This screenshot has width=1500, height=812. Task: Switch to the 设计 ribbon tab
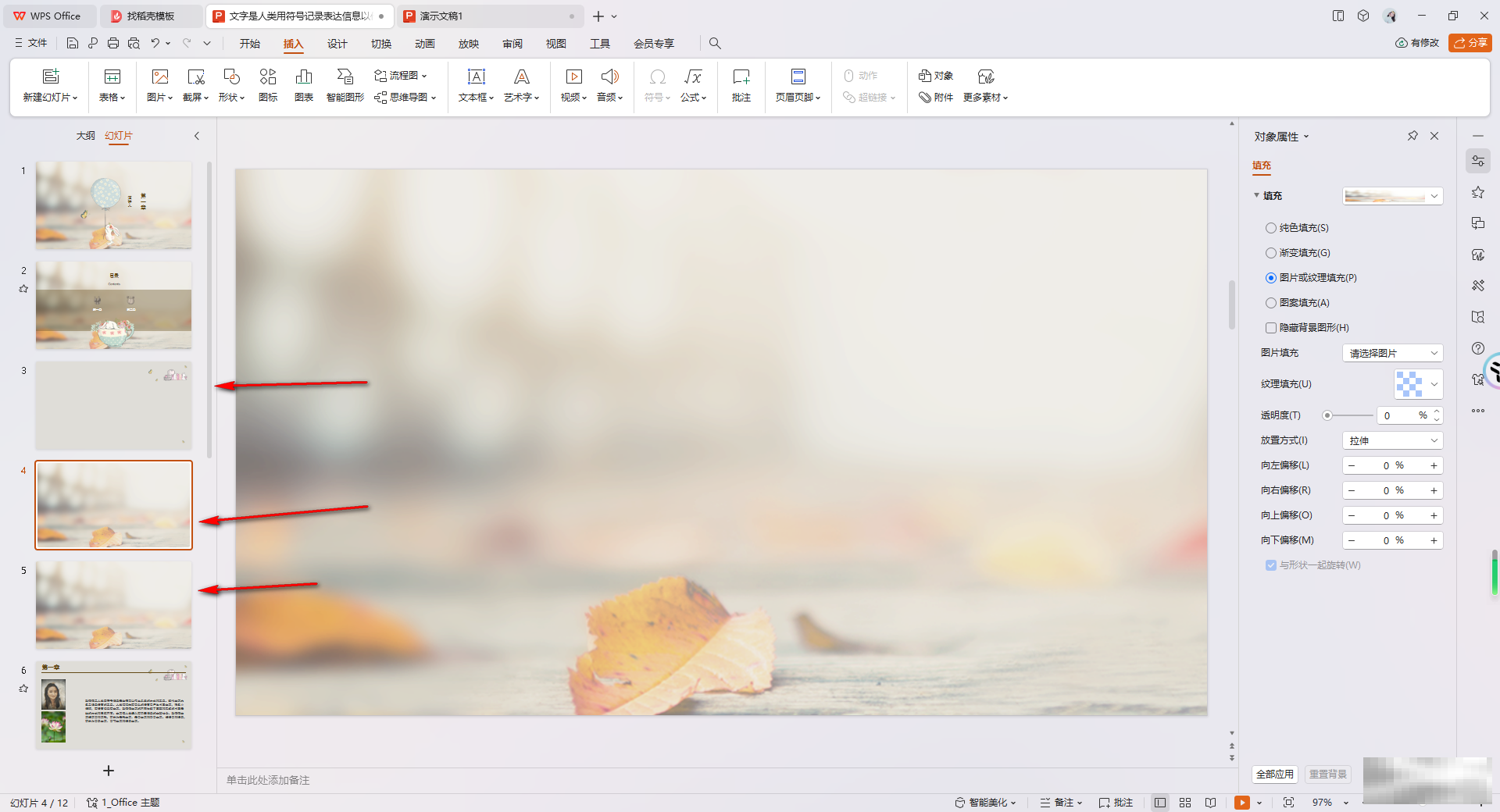click(337, 44)
